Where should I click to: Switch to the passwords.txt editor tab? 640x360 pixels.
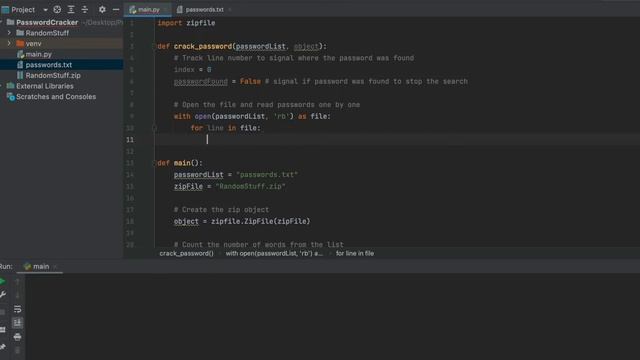[x=204, y=9]
